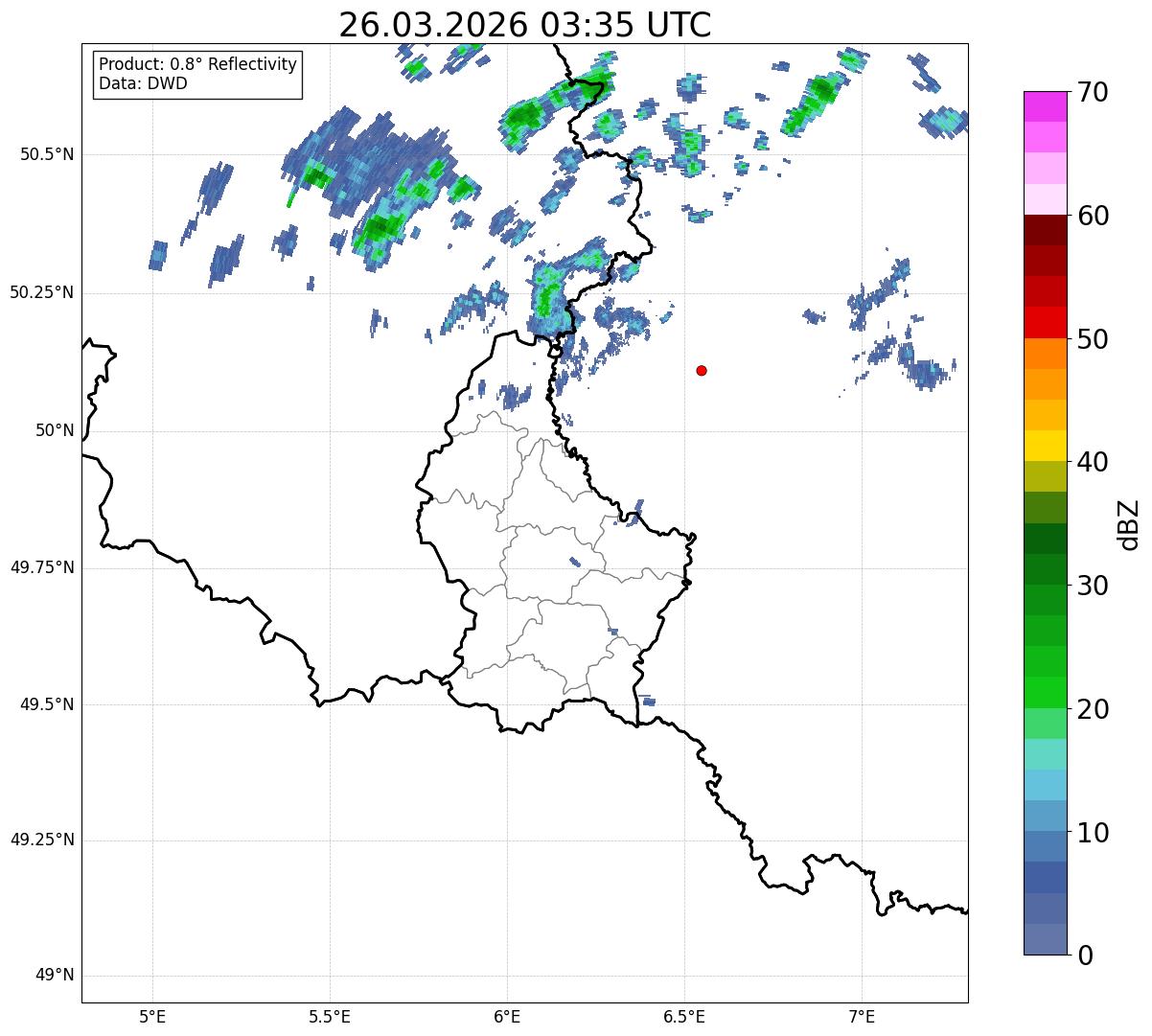Click the yellow colorbar swatch at 40
Screen dimensions: 1152x1036
click(x=1045, y=447)
